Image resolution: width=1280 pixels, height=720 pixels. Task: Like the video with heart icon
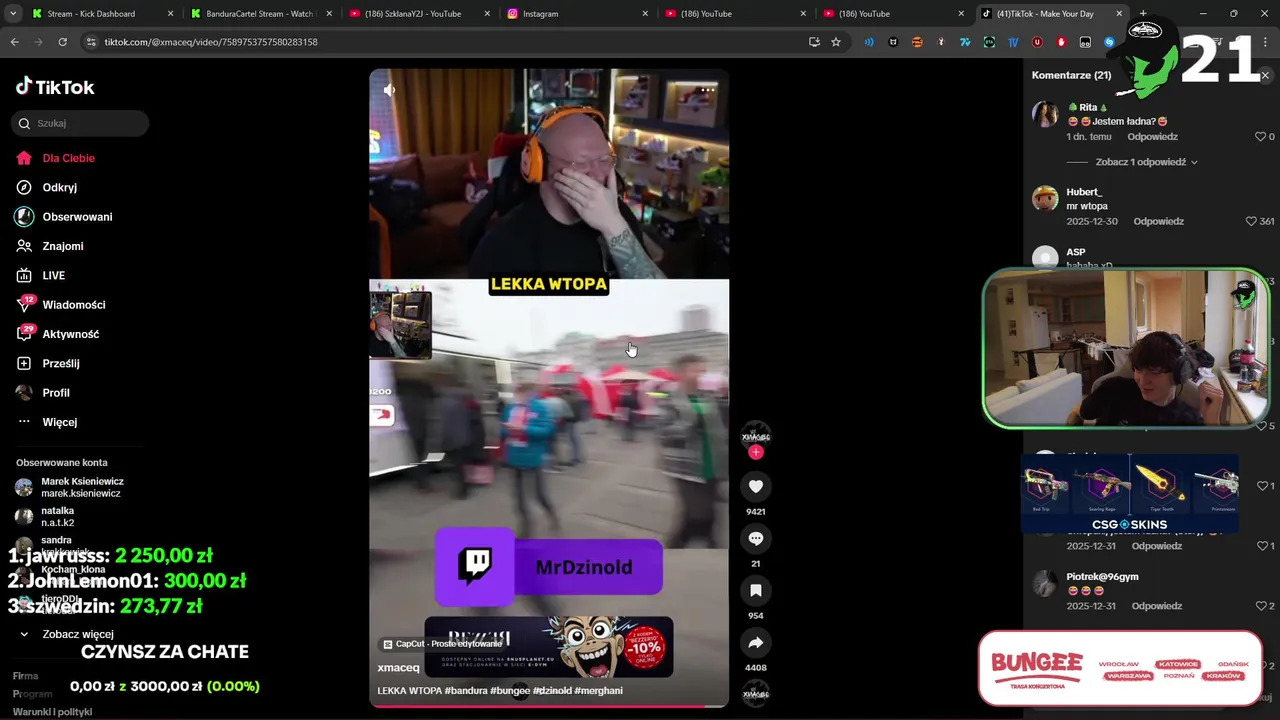click(x=756, y=486)
